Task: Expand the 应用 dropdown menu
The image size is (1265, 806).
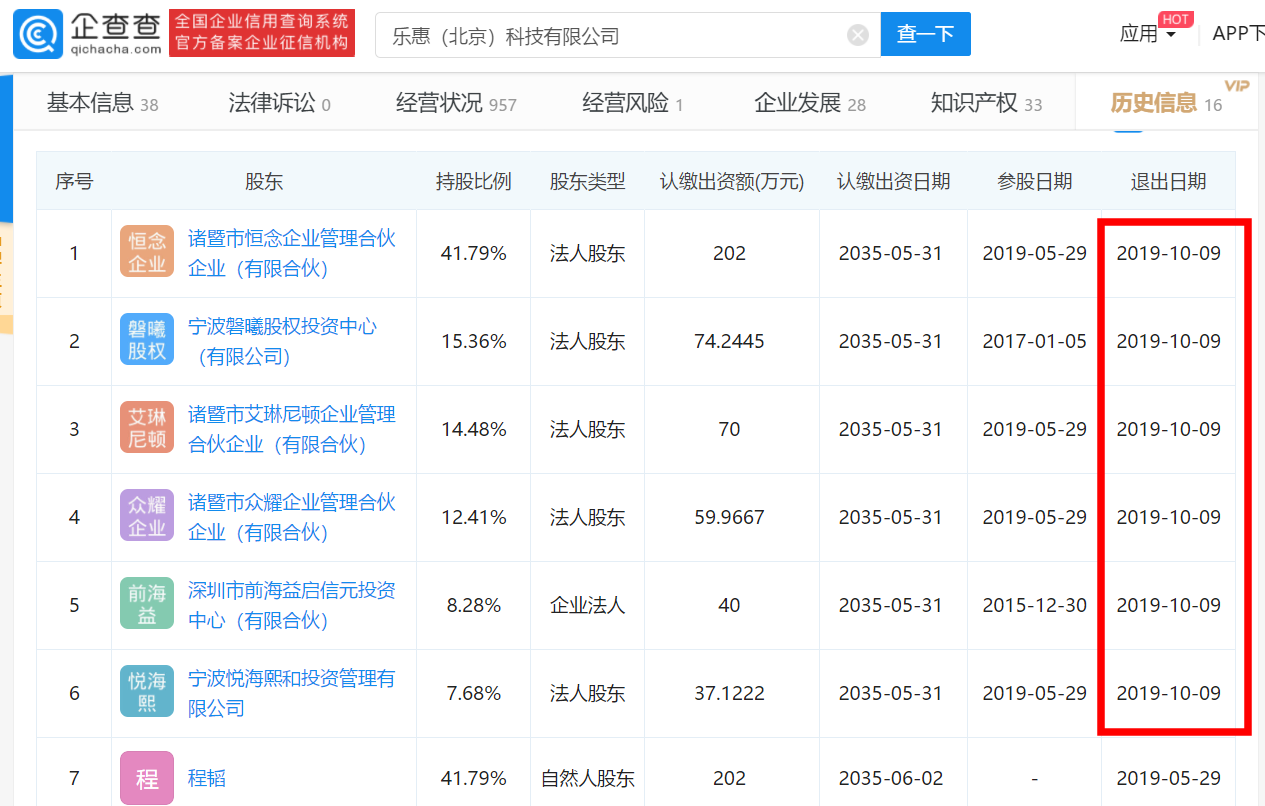Action: click(x=1147, y=34)
